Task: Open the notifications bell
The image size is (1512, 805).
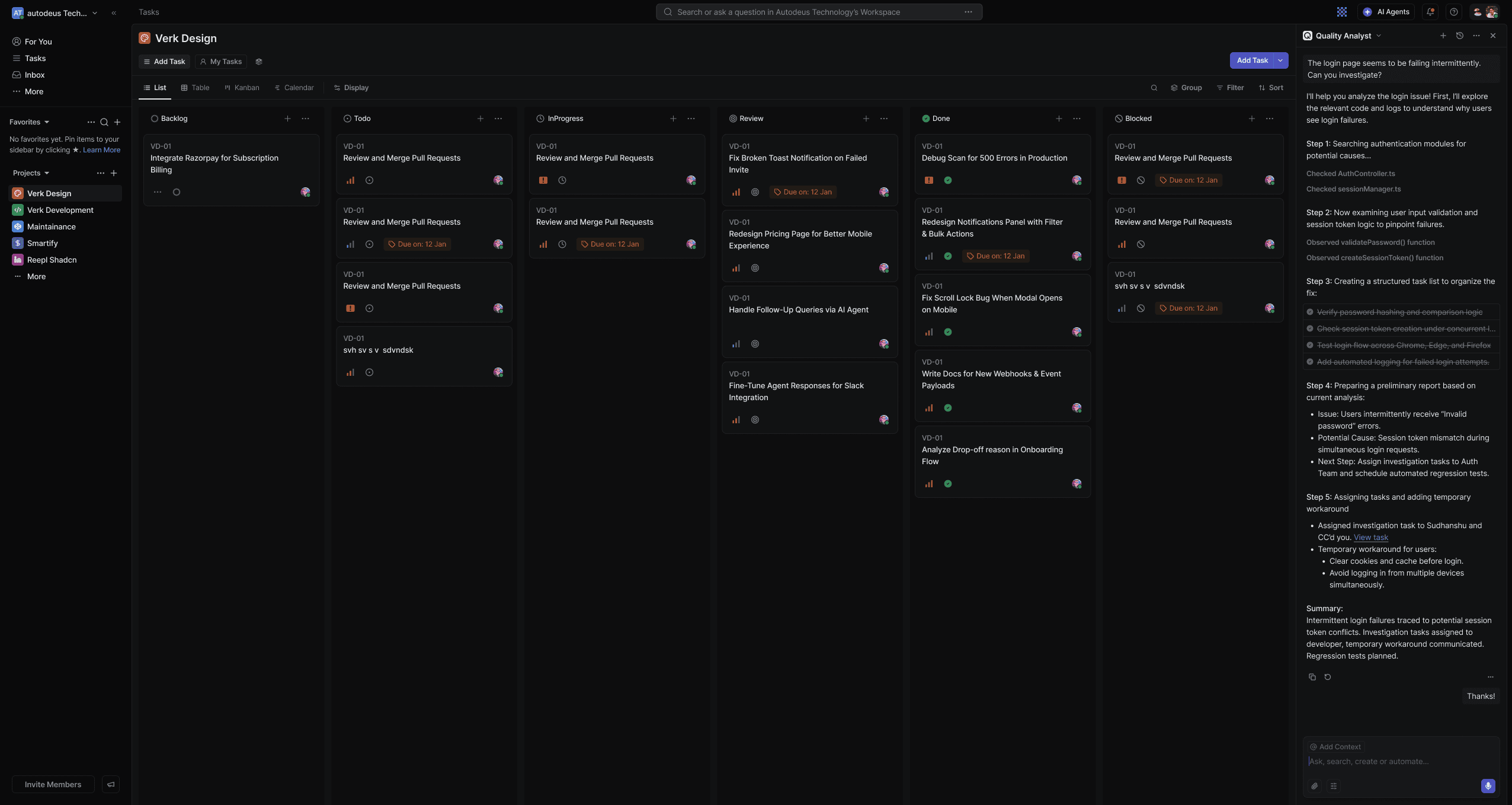Action: coord(1430,12)
